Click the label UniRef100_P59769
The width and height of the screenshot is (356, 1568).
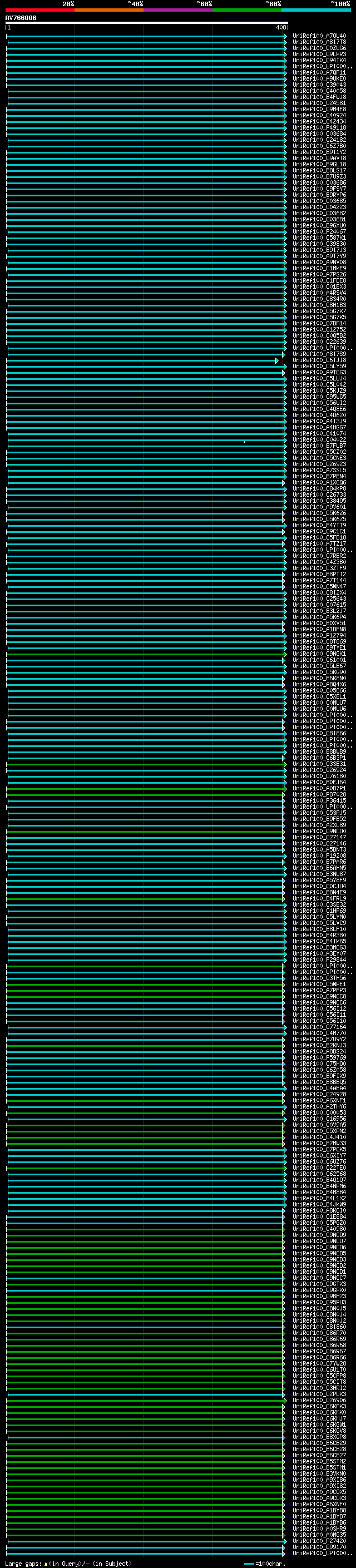tap(319, 1058)
